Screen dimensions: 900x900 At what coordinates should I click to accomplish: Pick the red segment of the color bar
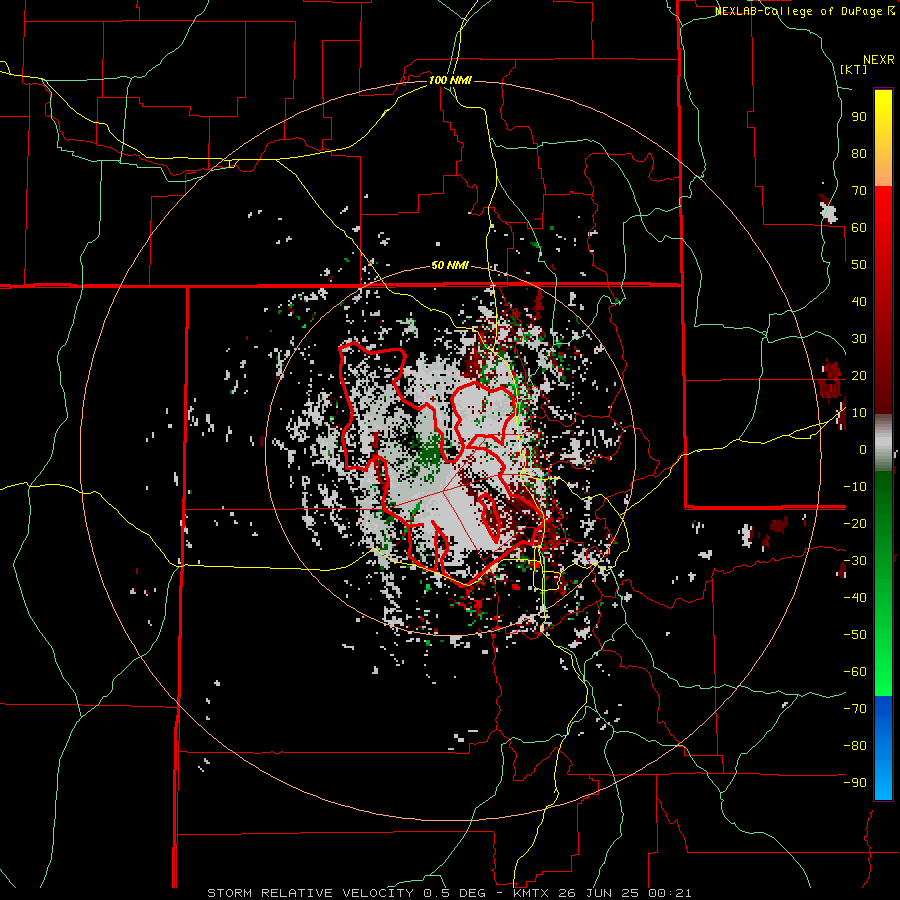click(883, 300)
